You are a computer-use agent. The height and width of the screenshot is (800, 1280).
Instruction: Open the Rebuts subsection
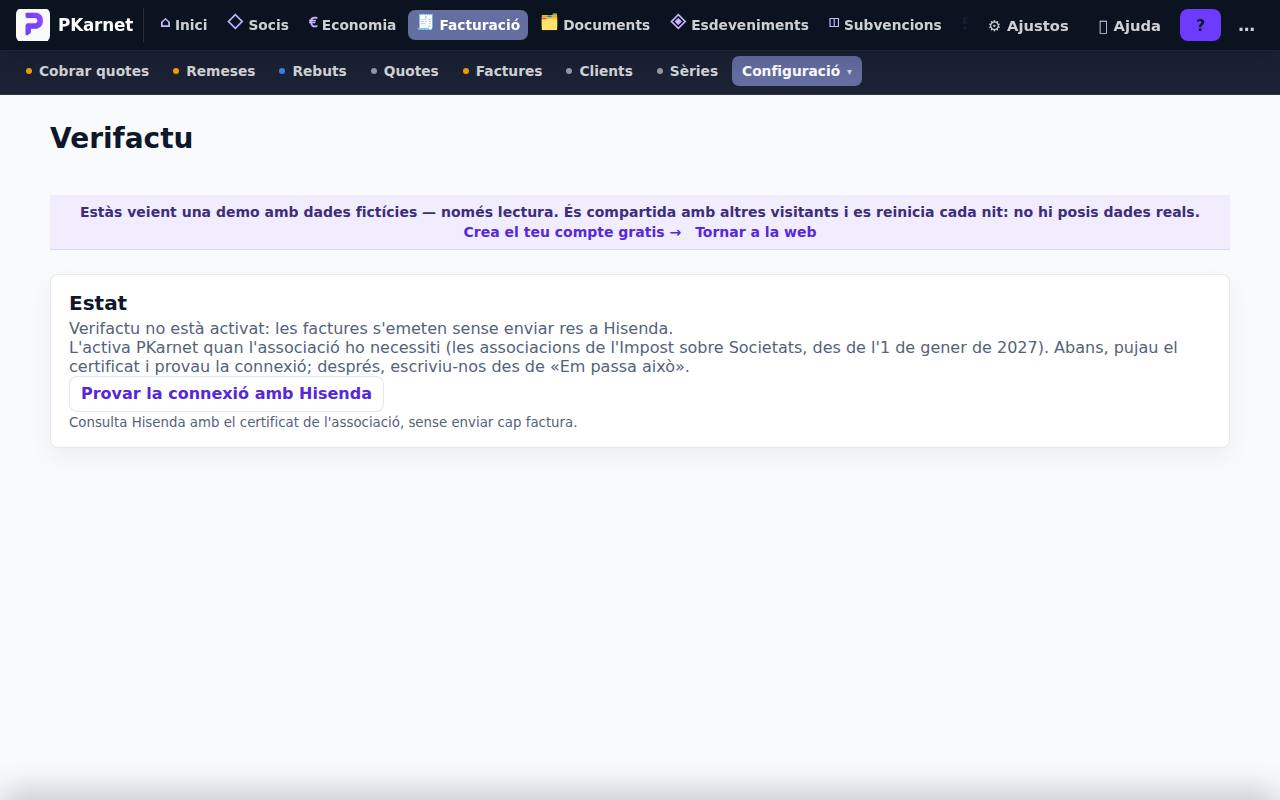click(313, 71)
